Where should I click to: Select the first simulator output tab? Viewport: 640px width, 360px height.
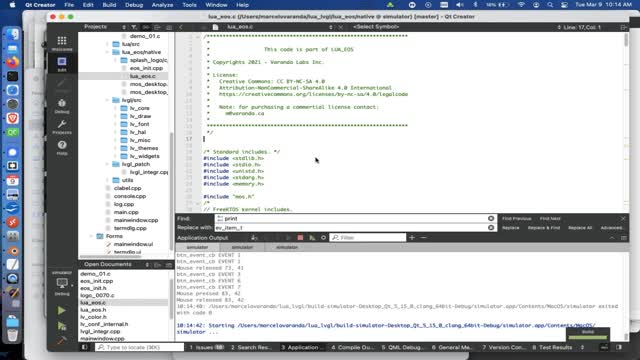(x=198, y=247)
